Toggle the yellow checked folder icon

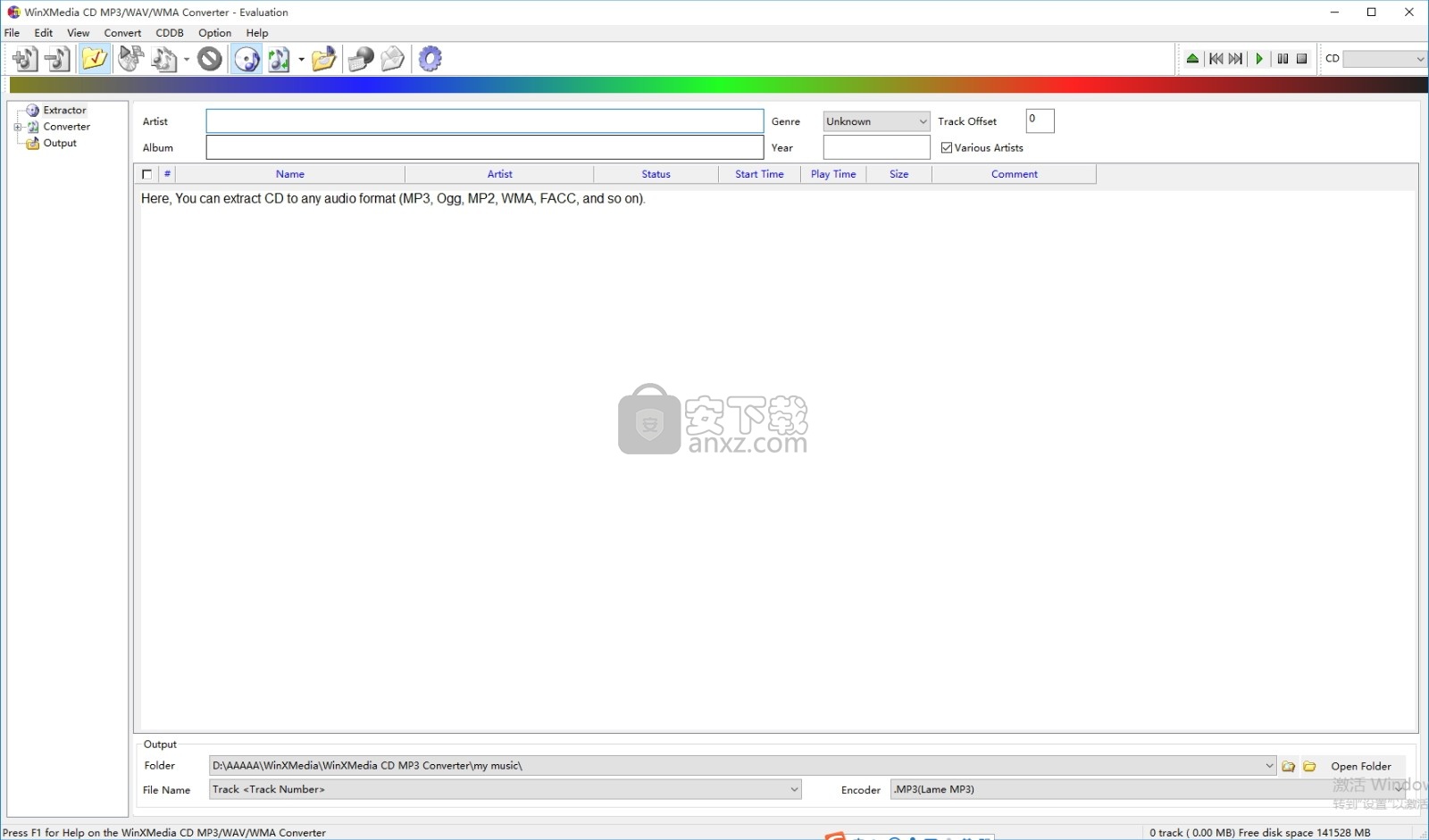pyautogui.click(x=95, y=59)
